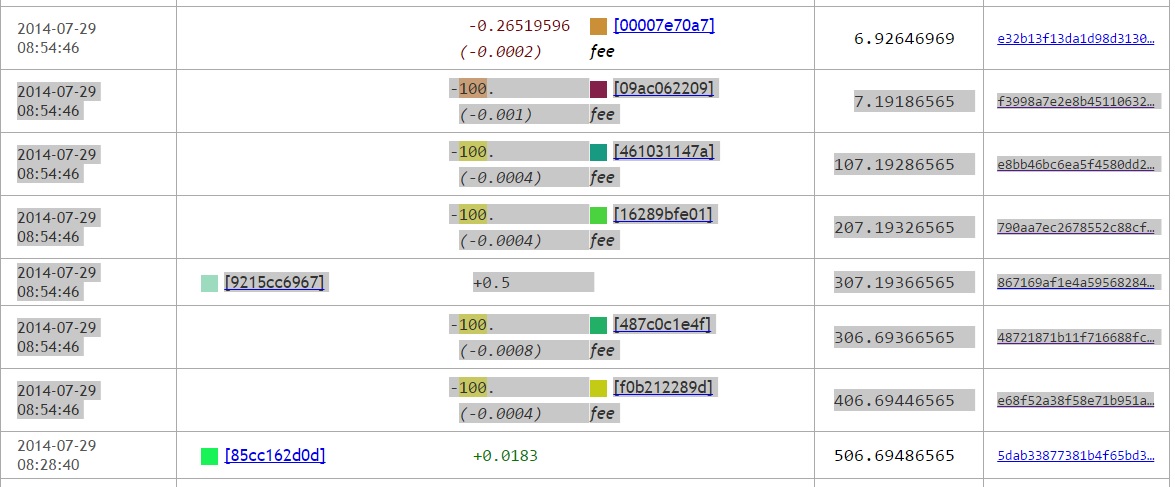Open transaction hash 48721871b11f716688fc
The image size is (1175, 487).
pos(1075,338)
